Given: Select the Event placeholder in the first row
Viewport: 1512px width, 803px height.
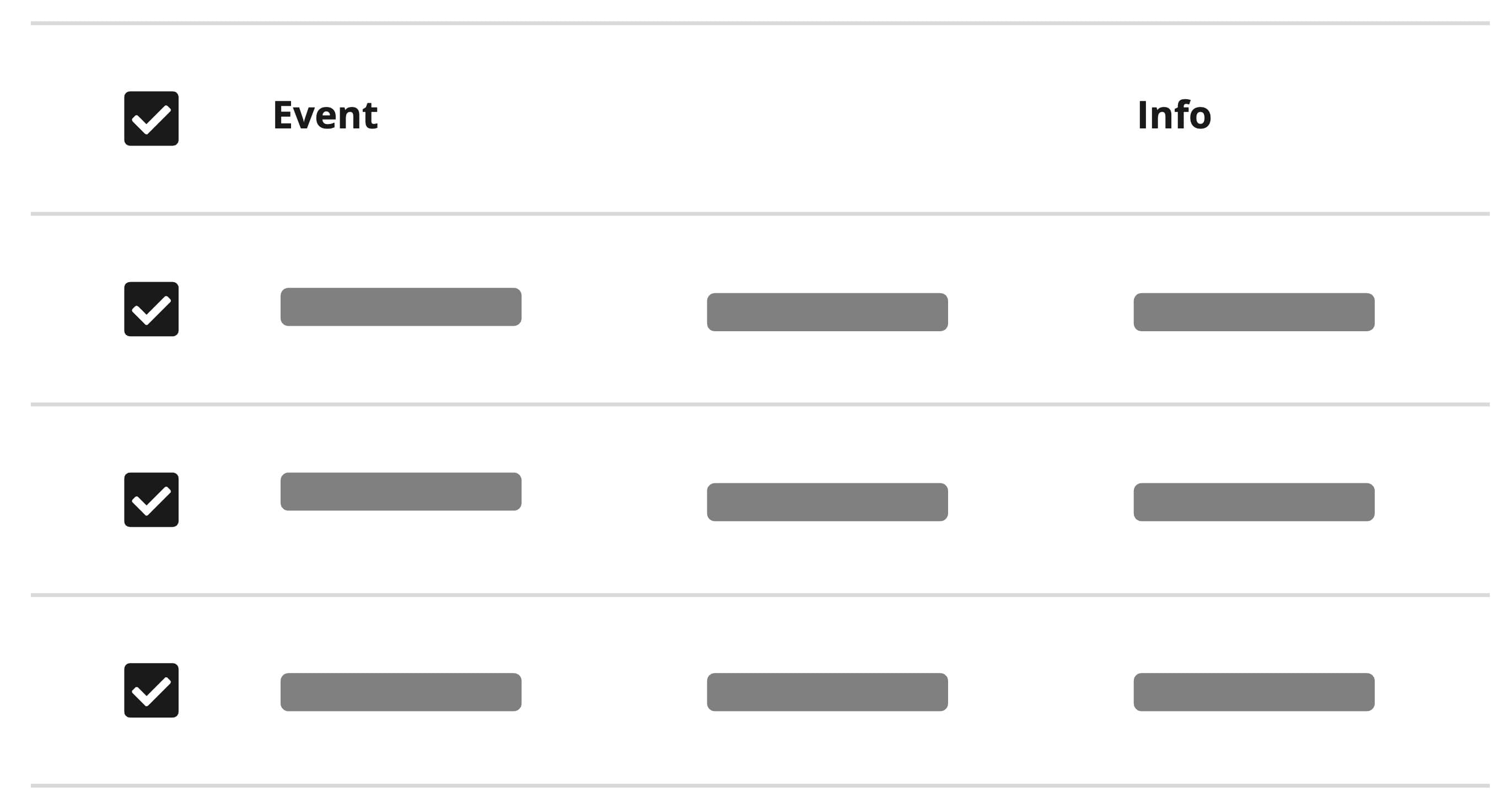Looking at the screenshot, I should tap(401, 308).
